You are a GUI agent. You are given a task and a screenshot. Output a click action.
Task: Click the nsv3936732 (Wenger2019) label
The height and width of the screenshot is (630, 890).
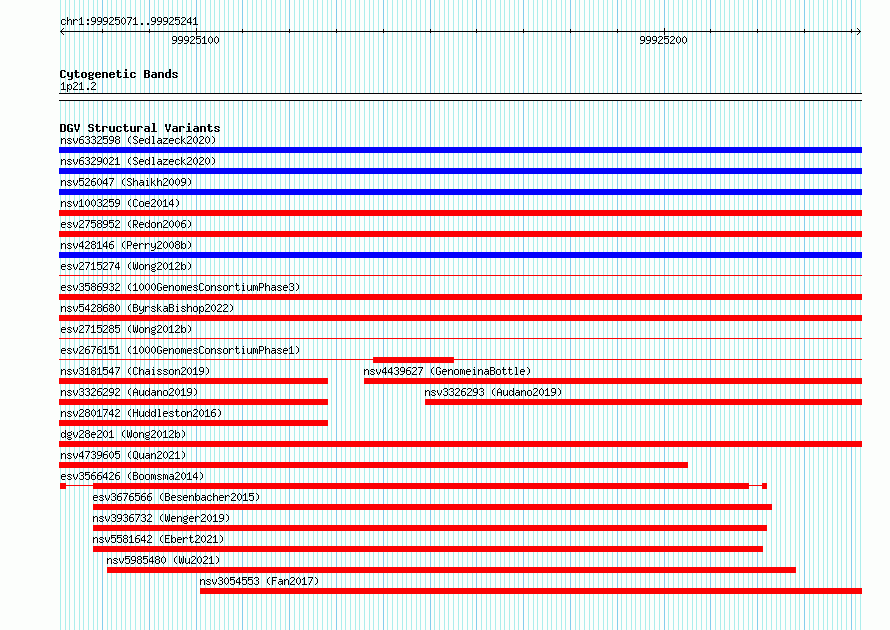[161, 518]
